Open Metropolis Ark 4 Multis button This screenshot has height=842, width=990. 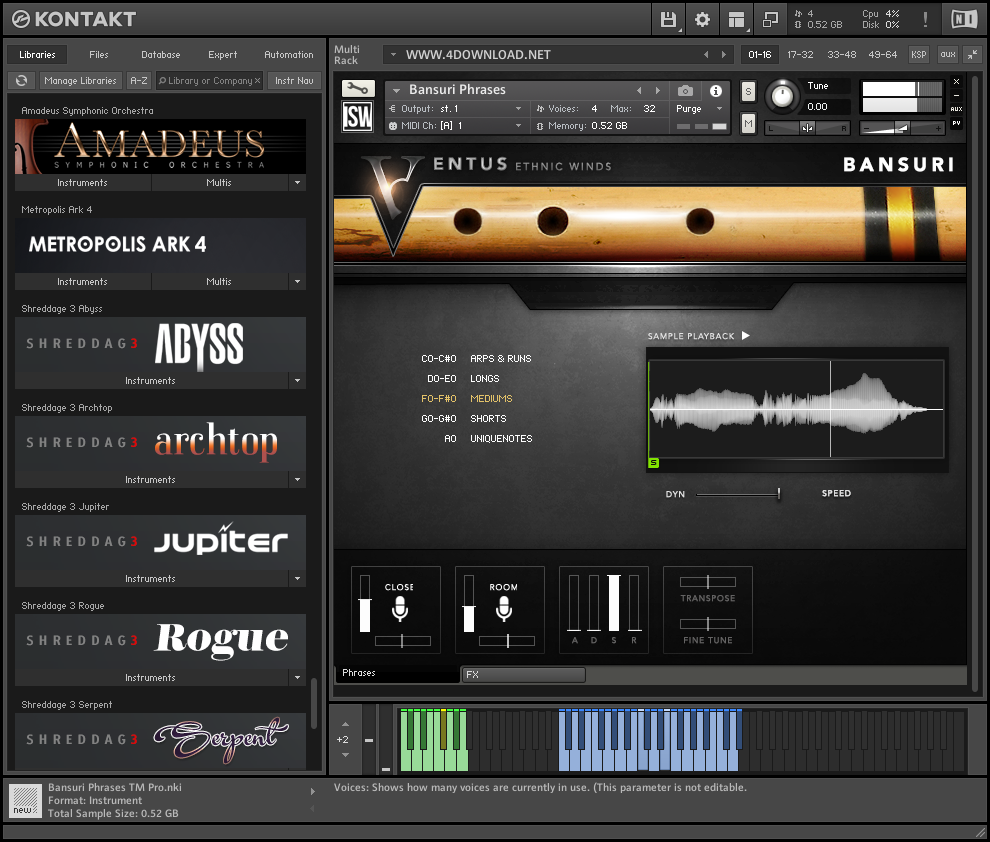pos(219,282)
